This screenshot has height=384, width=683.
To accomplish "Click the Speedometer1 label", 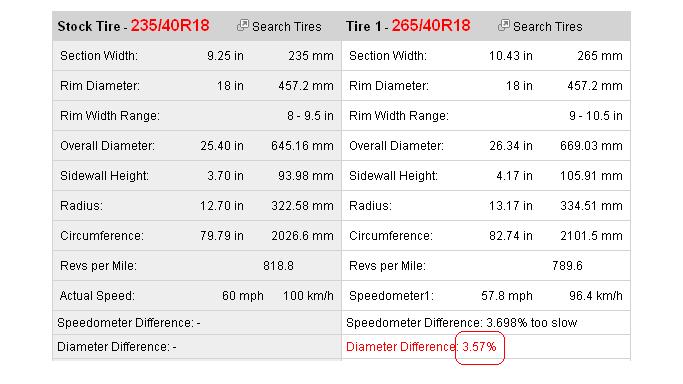I will coord(391,296).
